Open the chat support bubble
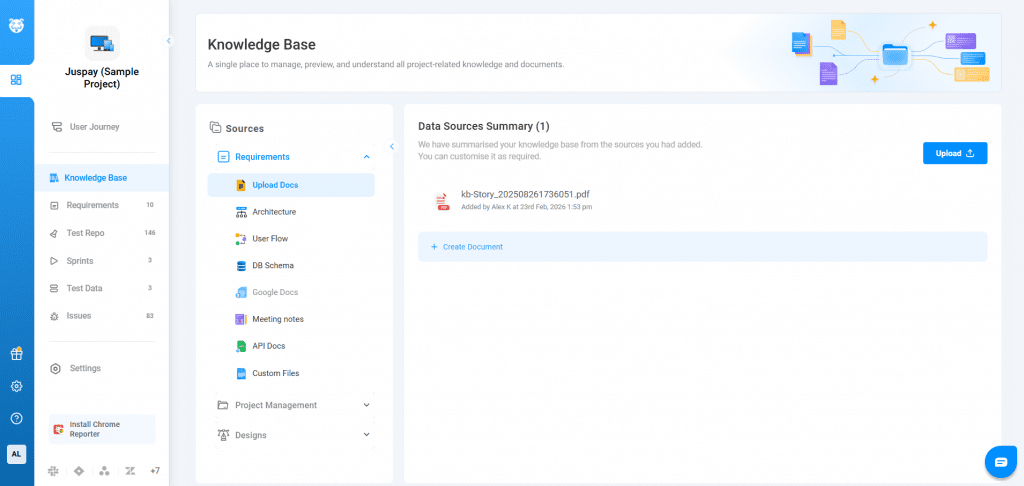 tap(1000, 461)
